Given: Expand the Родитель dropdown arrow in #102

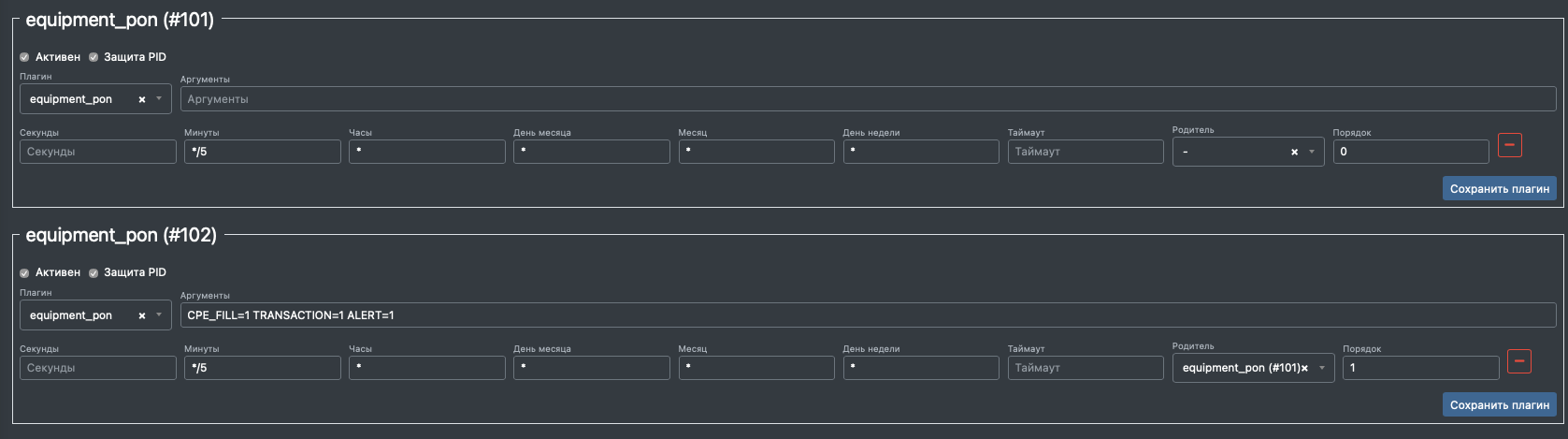Looking at the screenshot, I should coord(1322,368).
